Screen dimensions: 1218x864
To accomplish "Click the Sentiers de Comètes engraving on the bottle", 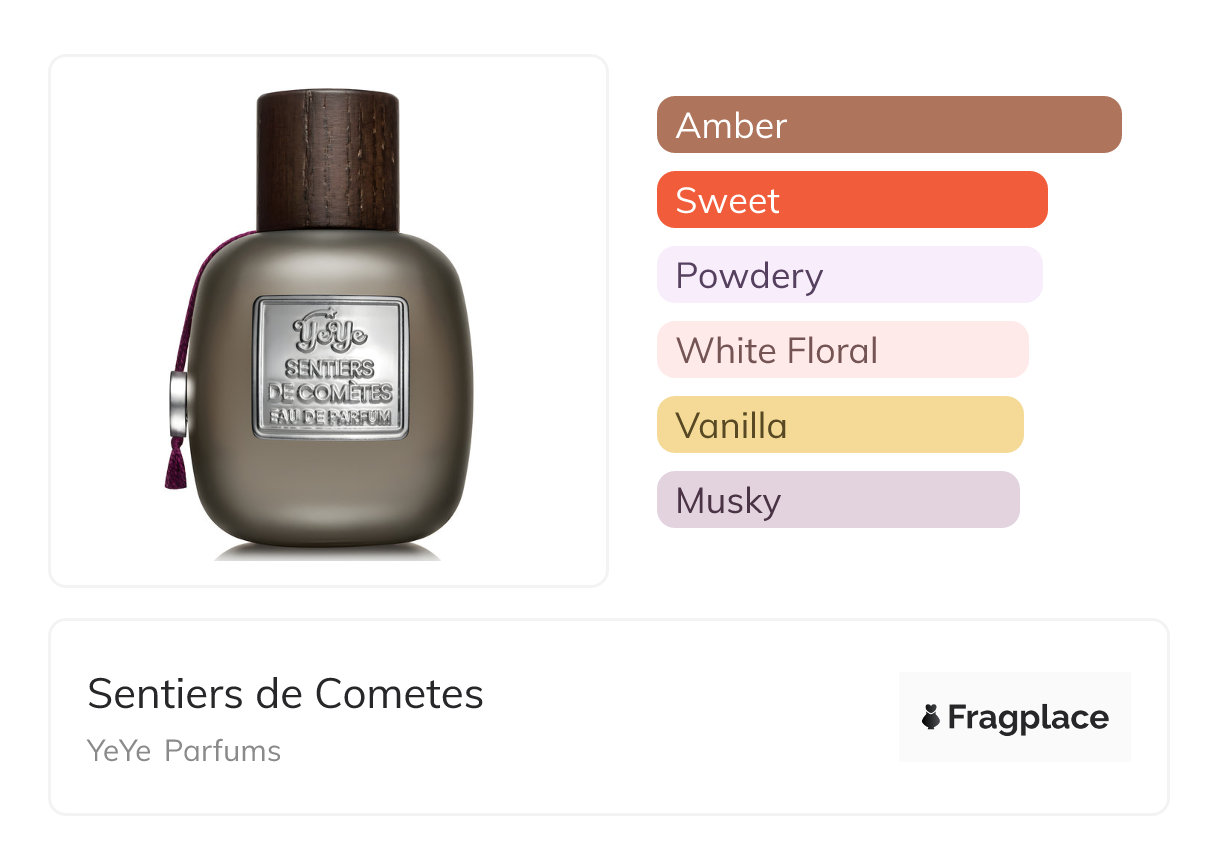I will coord(330,380).
